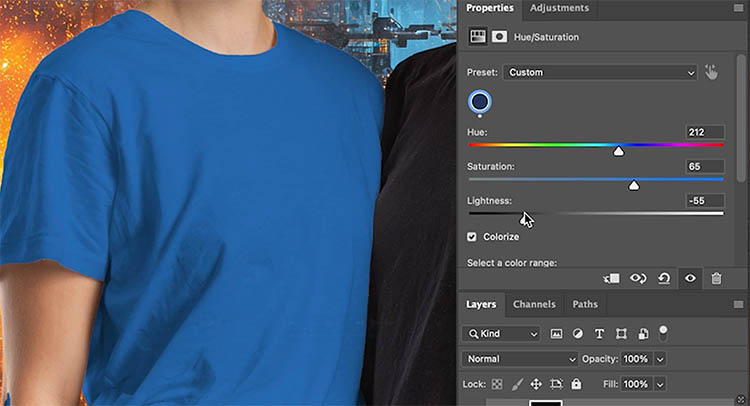Select the layer mask icon in Properties

(499, 37)
